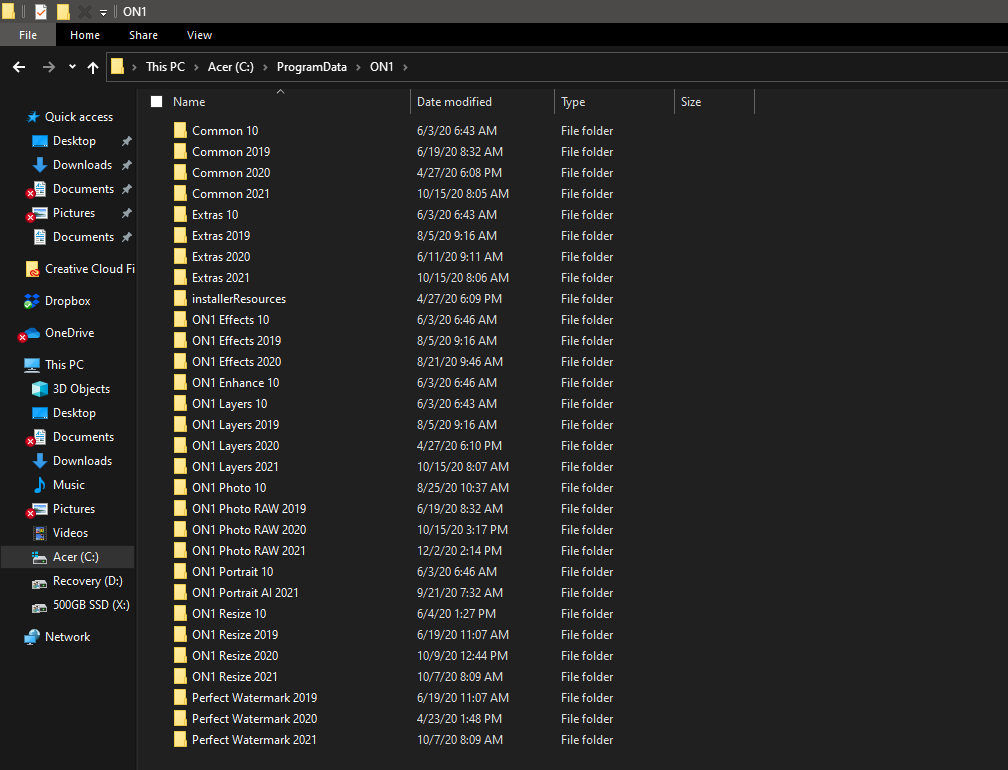1008x770 pixels.
Task: Switch to the View ribbon tab
Action: click(199, 35)
